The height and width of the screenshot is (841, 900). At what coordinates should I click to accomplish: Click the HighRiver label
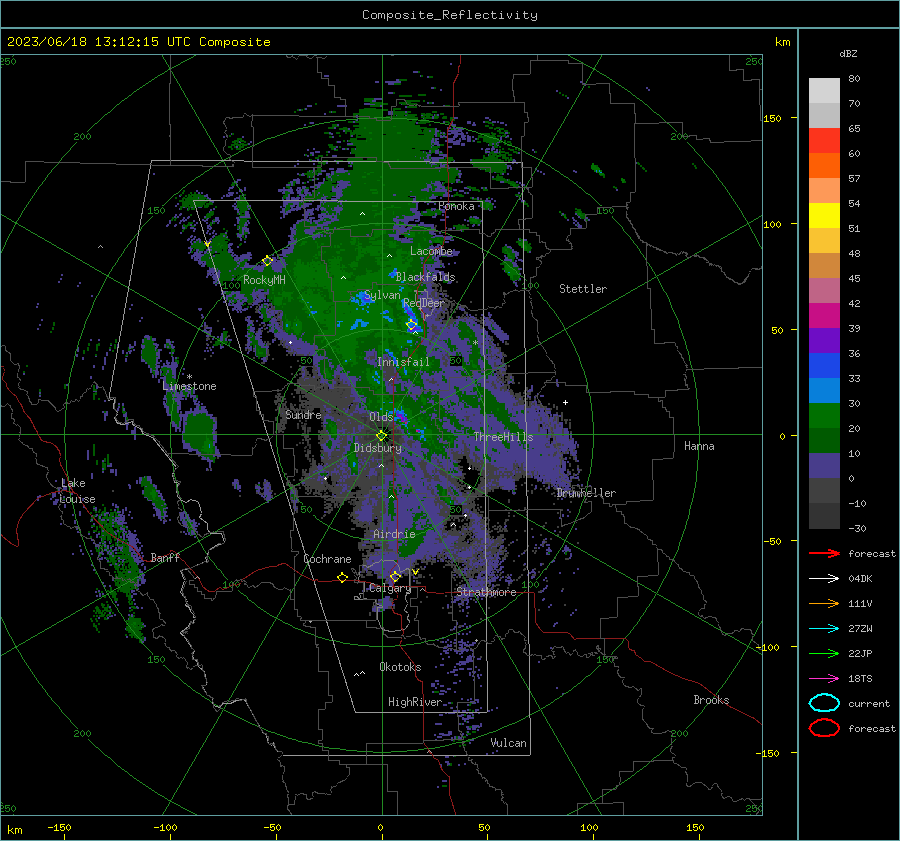pos(415,702)
